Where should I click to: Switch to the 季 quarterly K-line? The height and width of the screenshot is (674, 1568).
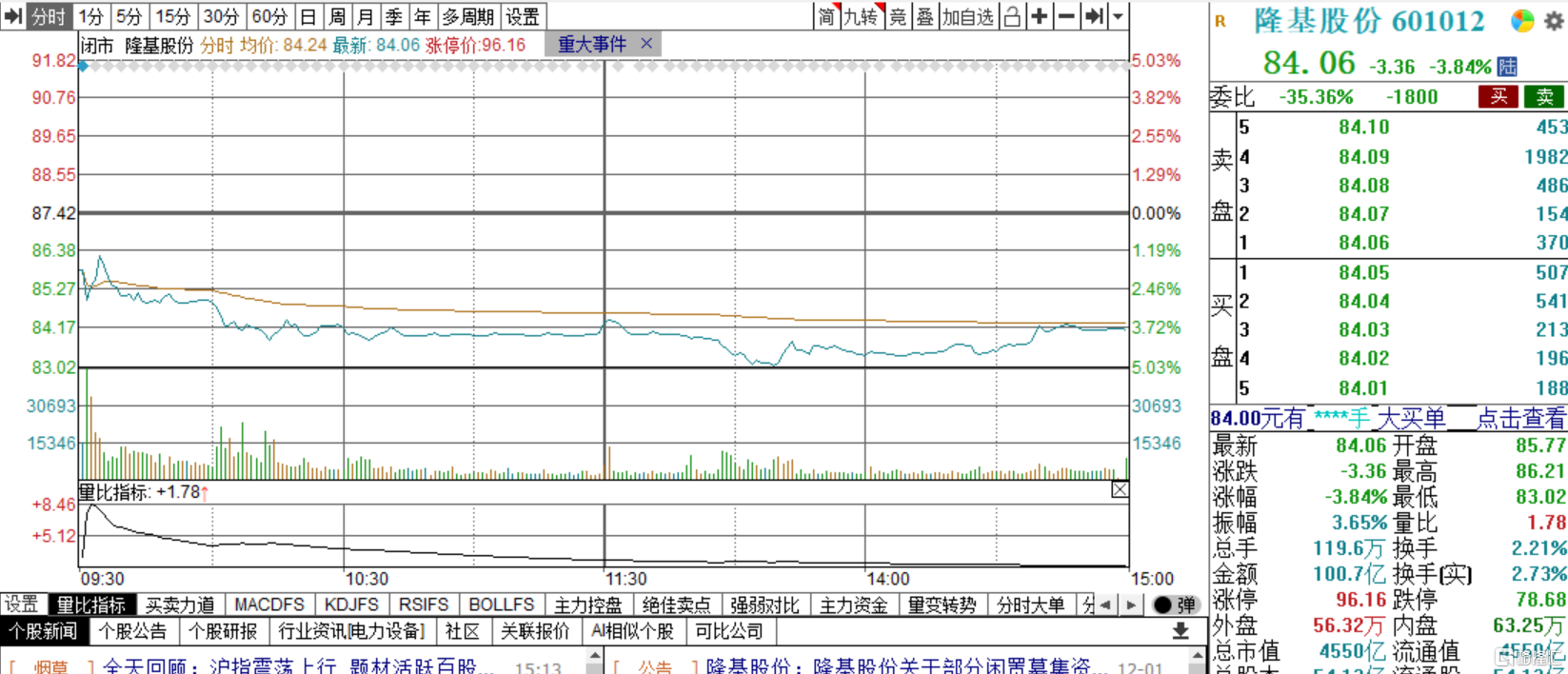[x=394, y=16]
